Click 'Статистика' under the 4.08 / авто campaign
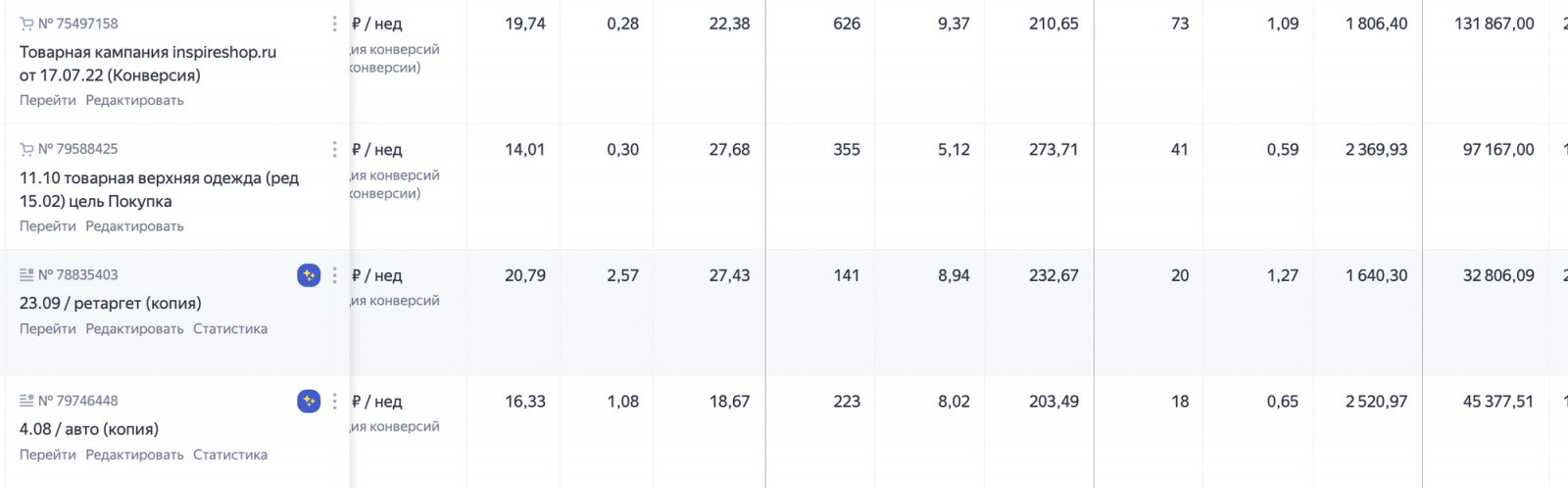The height and width of the screenshot is (488, 1568). pyautogui.click(x=230, y=455)
